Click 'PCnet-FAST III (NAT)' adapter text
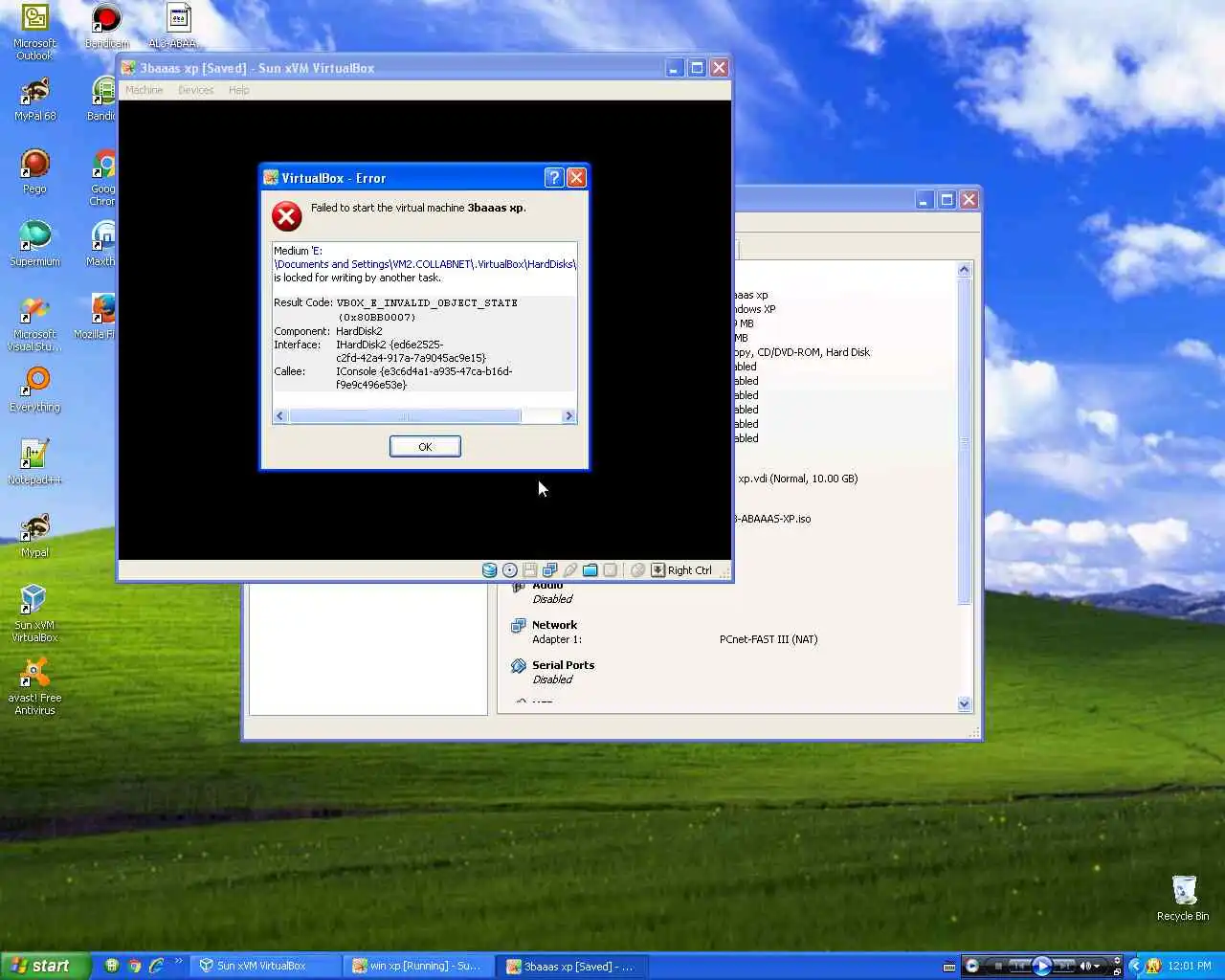 click(x=768, y=639)
